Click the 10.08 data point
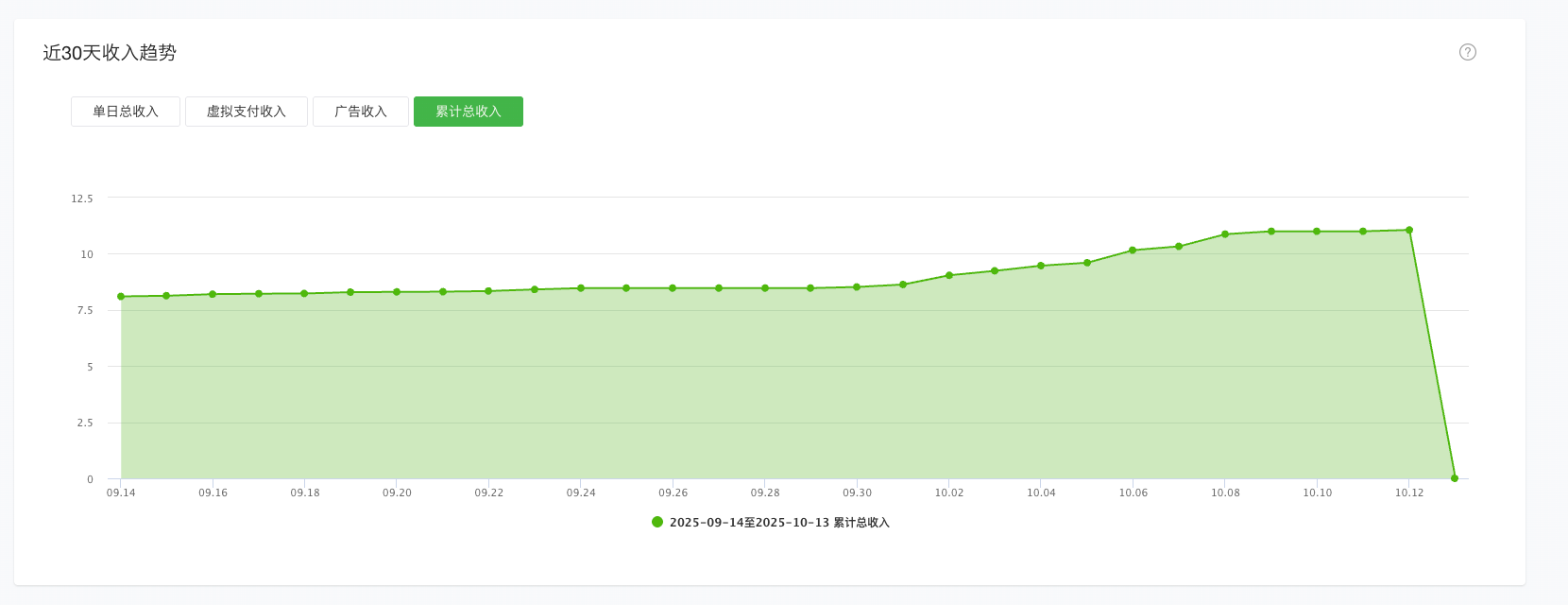The width and height of the screenshot is (1568, 605). (1225, 234)
